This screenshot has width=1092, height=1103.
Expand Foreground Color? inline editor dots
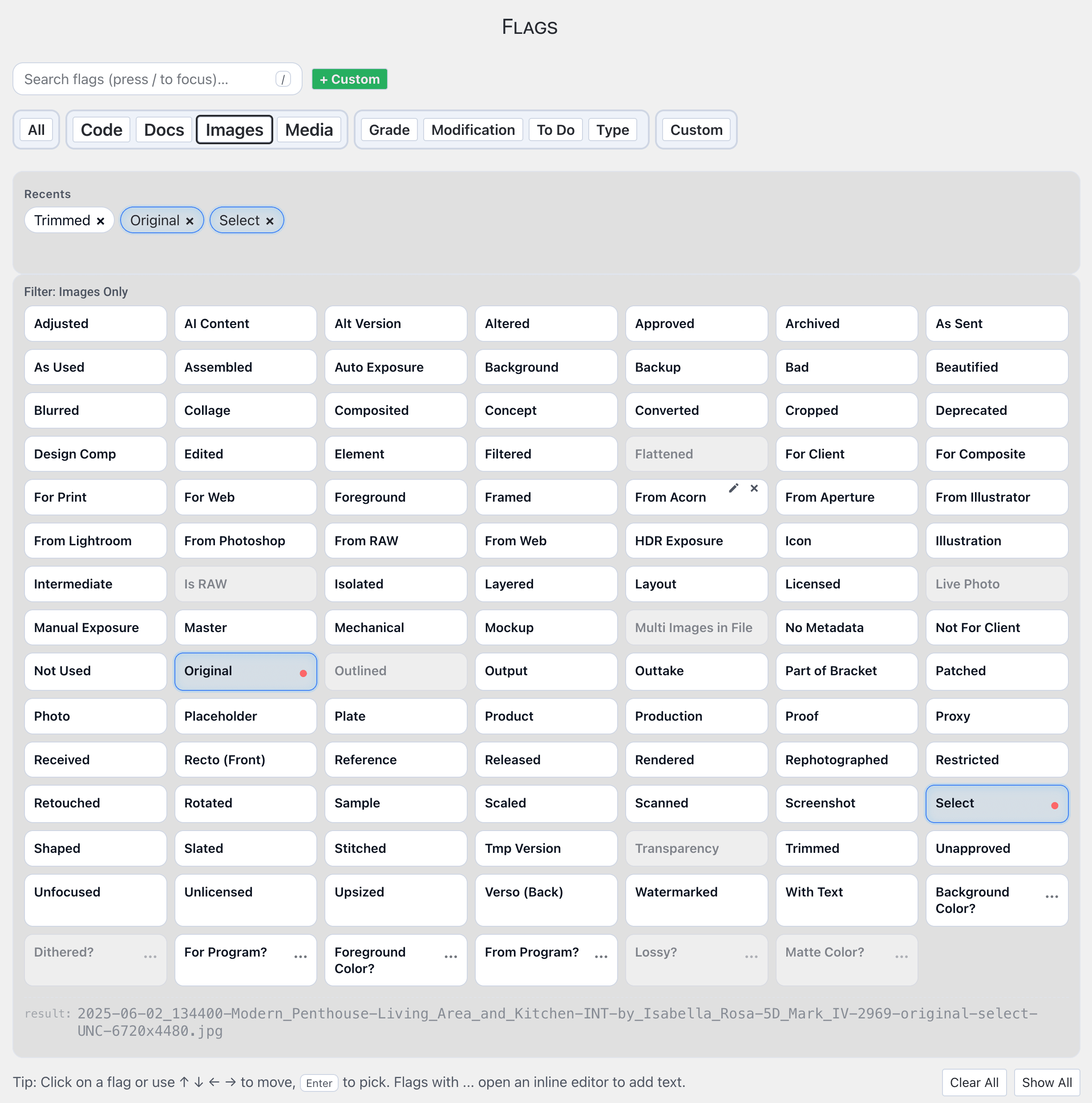[450, 957]
